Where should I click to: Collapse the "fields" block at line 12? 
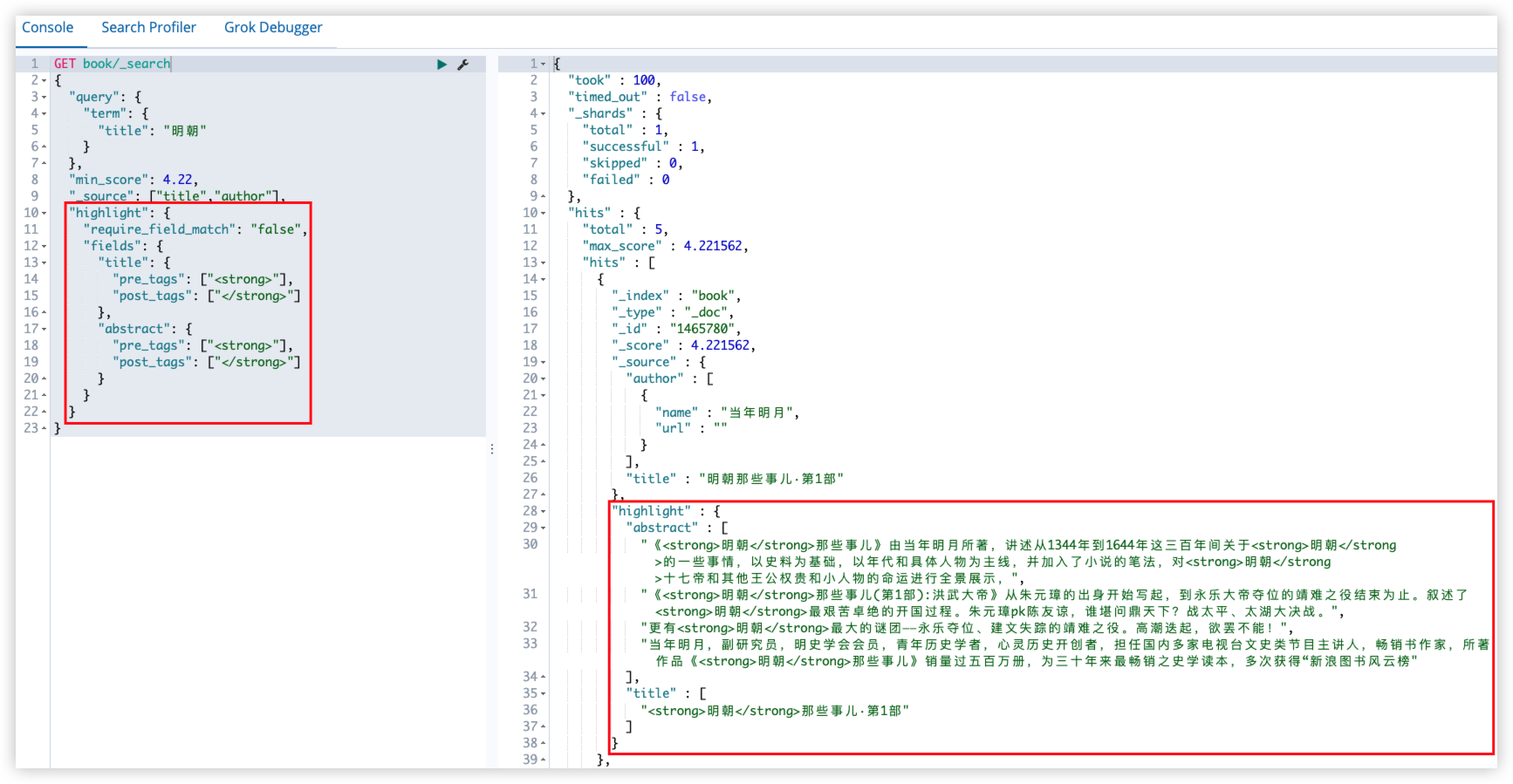(44, 246)
